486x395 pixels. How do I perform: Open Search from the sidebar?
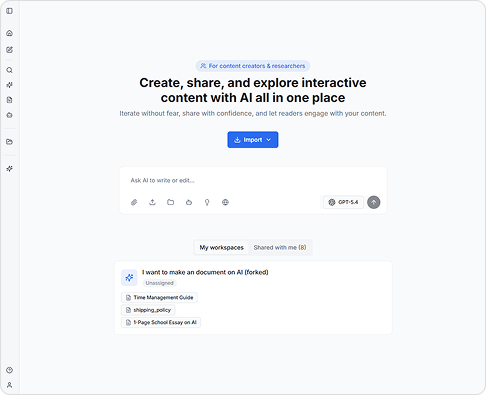pyautogui.click(x=9, y=70)
